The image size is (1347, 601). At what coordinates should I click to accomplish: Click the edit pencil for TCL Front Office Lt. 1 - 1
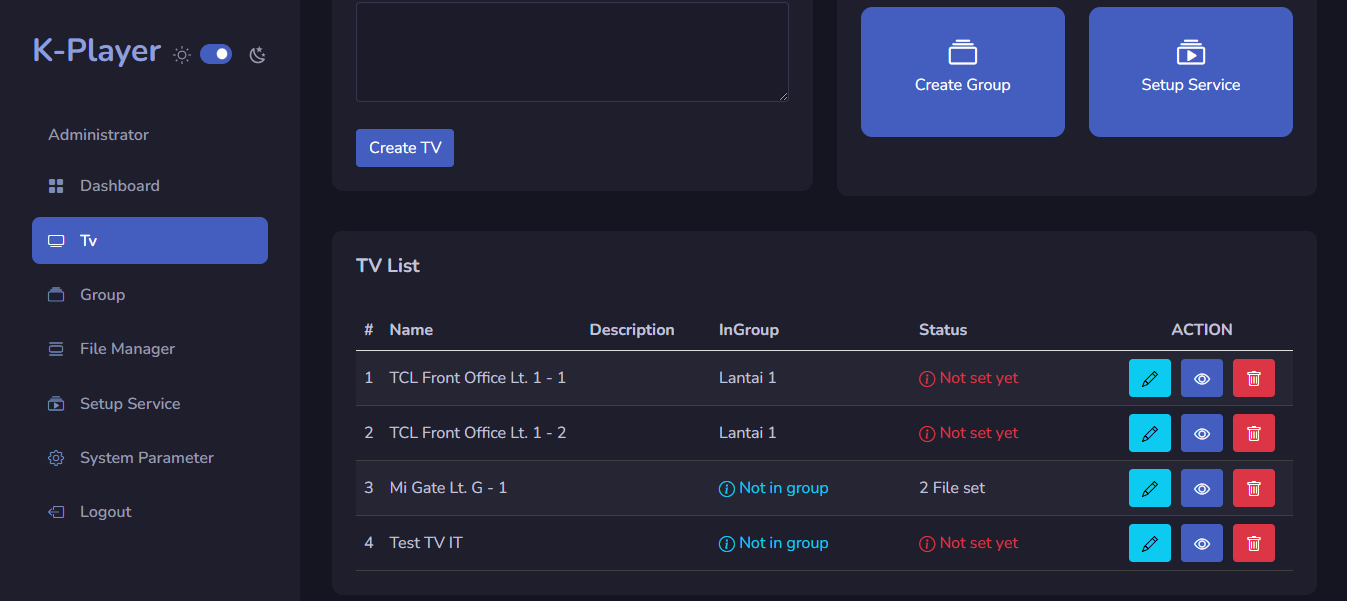click(1149, 378)
